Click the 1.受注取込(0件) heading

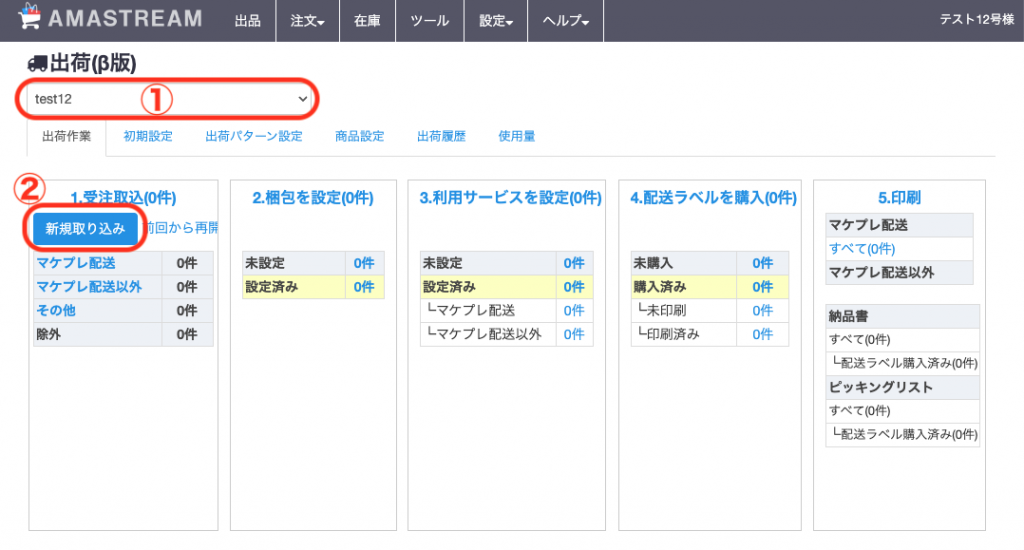point(123,198)
